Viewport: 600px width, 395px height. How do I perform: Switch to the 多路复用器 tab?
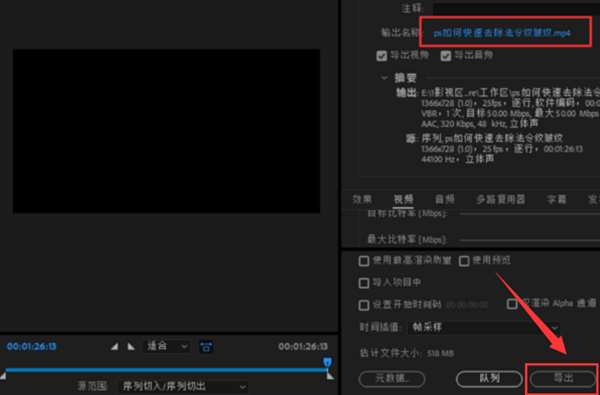(501, 199)
